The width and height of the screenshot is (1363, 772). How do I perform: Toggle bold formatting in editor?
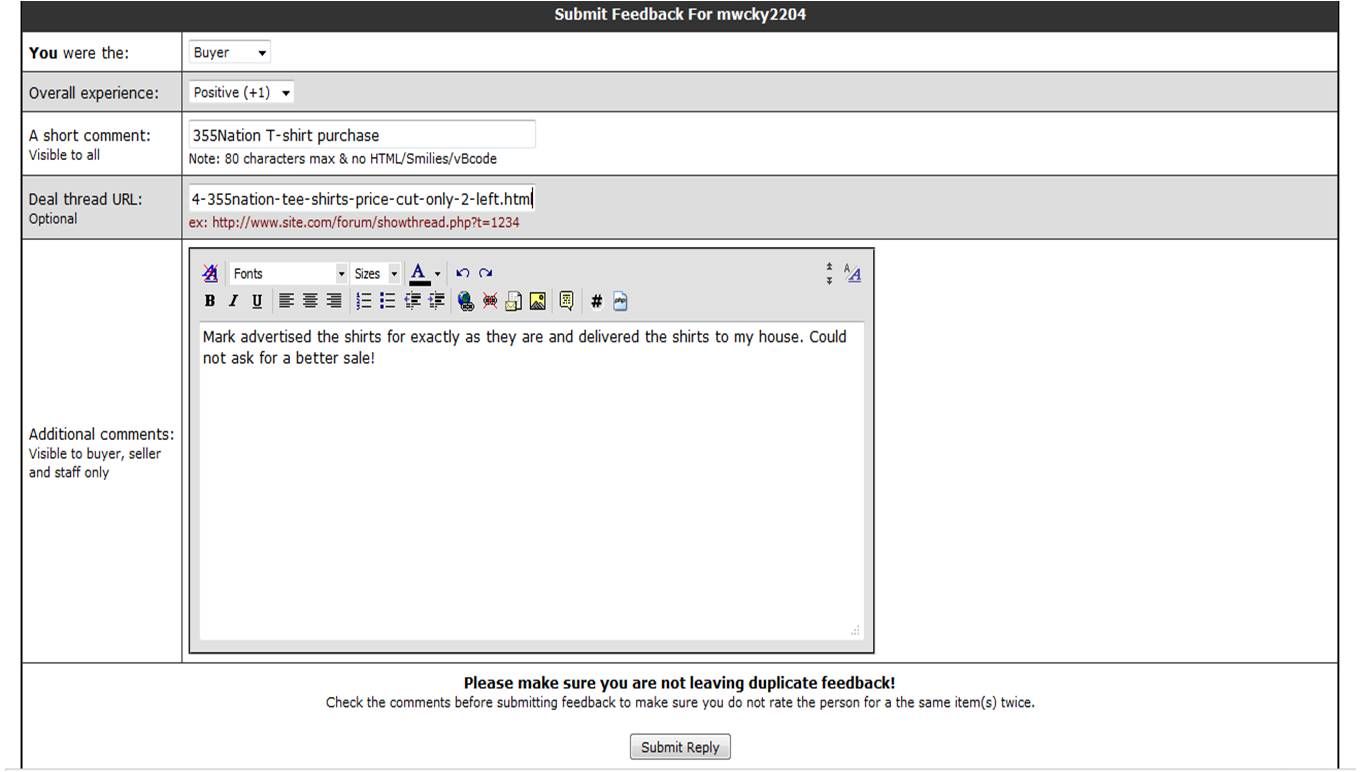210,301
